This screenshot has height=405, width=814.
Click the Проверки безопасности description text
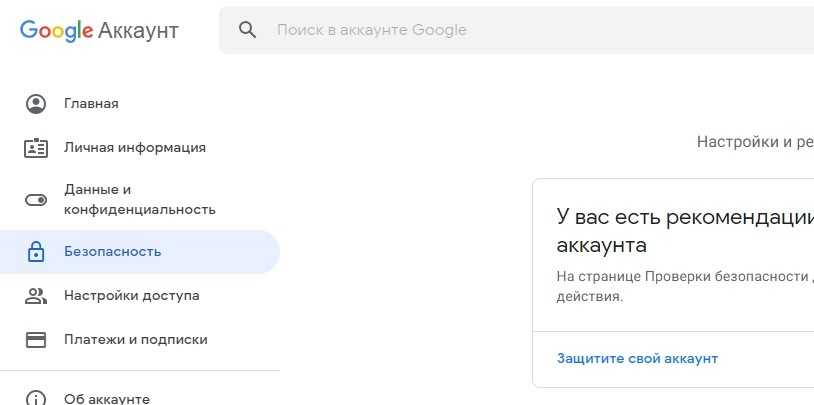tap(684, 286)
